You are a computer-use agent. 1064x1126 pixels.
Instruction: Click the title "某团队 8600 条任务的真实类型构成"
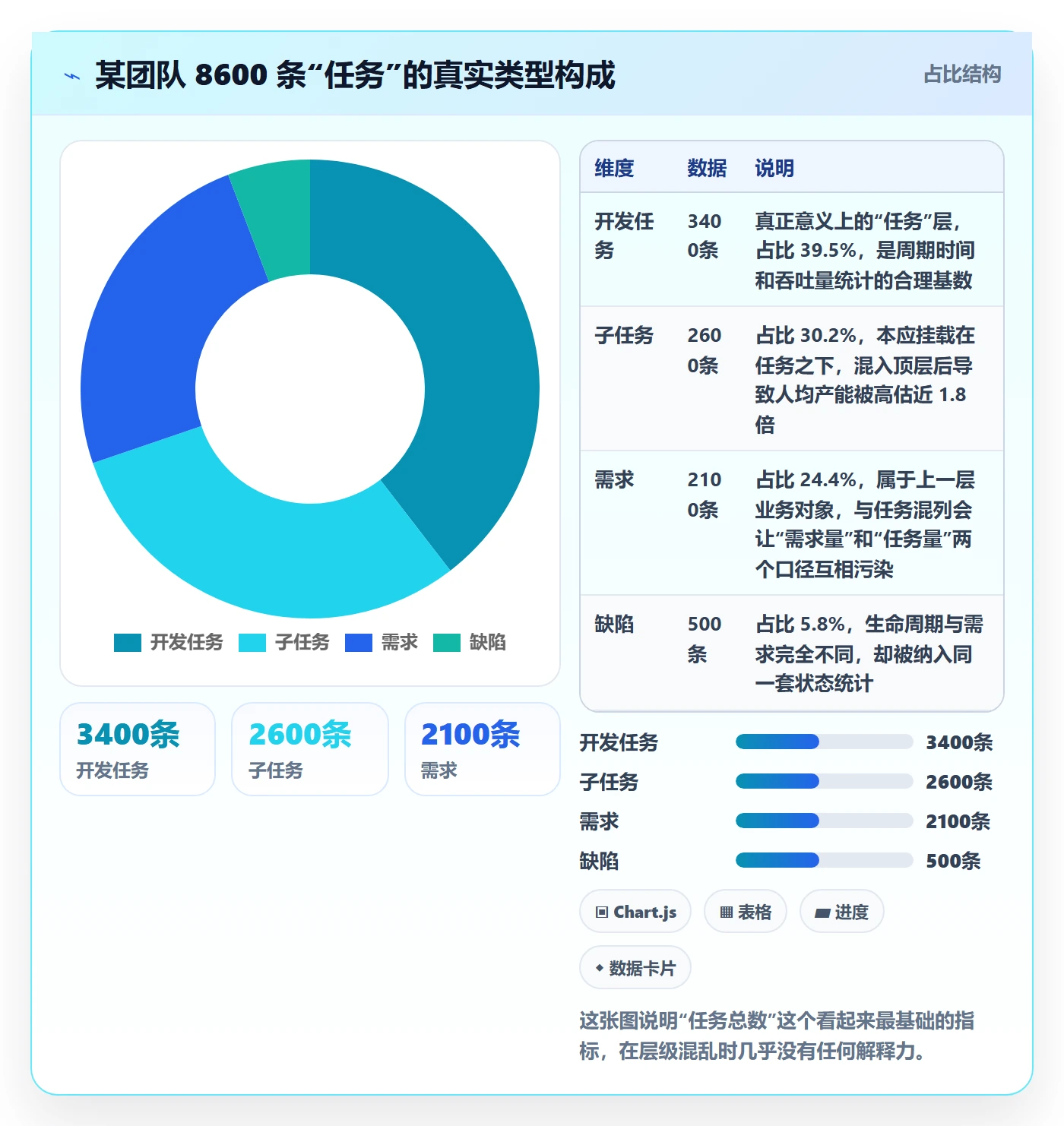coord(355,75)
